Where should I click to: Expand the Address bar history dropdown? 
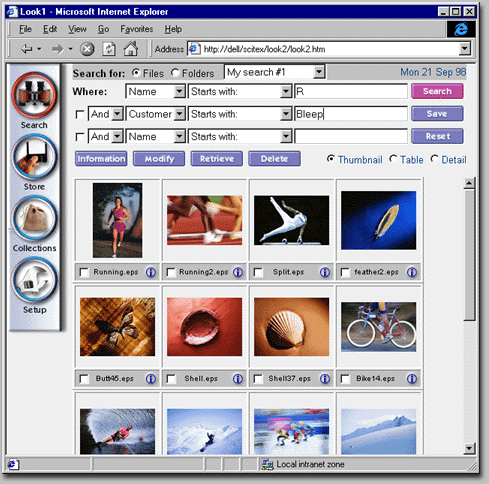[x=464, y=49]
